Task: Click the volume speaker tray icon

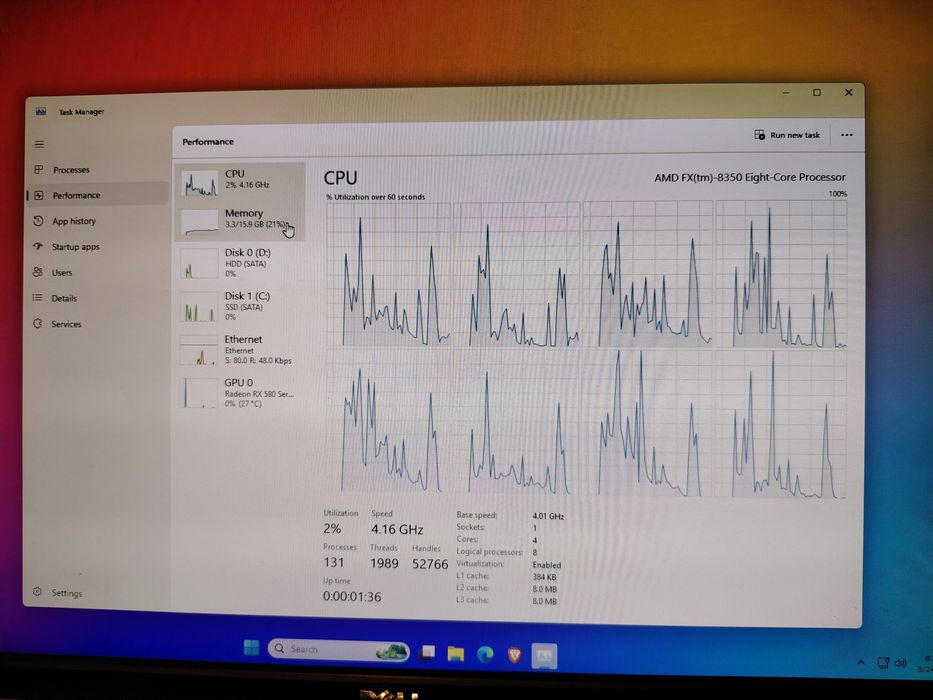Action: coord(900,663)
